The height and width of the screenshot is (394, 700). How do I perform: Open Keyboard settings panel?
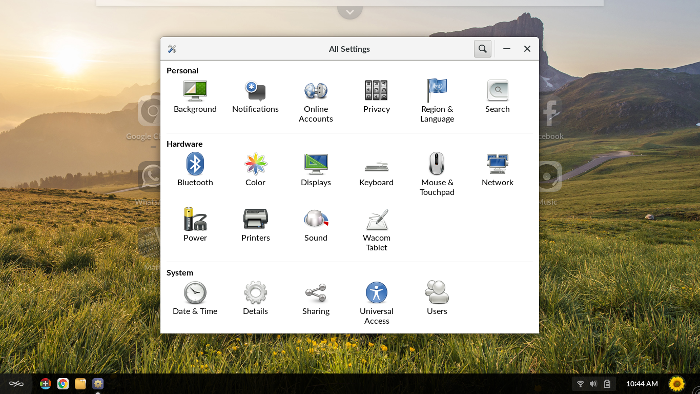(376, 173)
